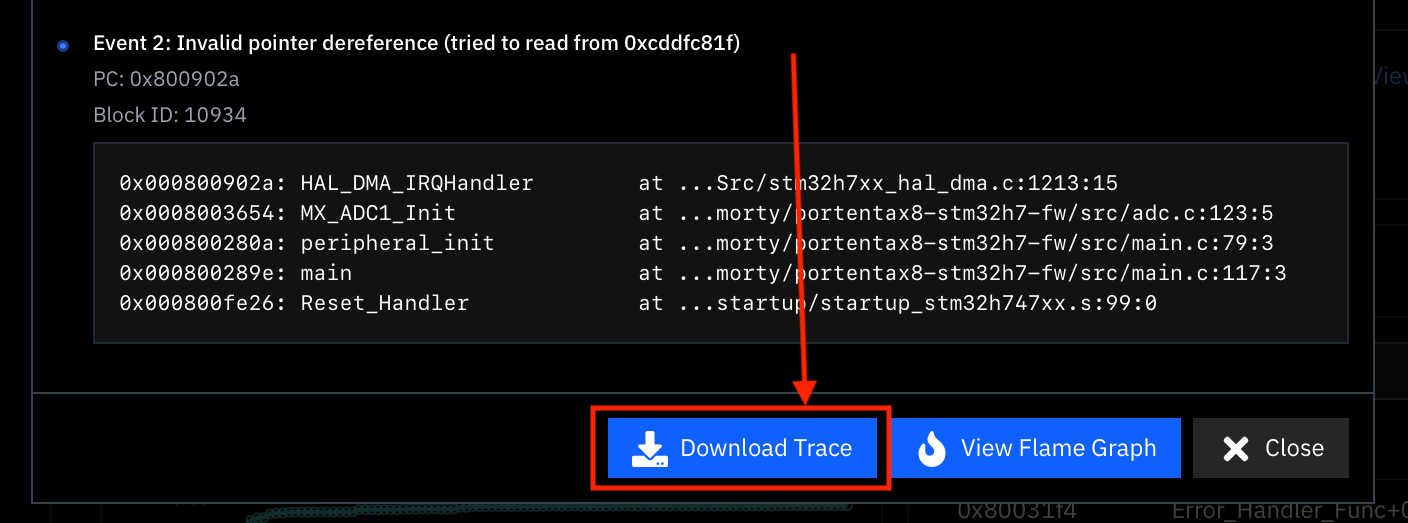The width and height of the screenshot is (1408, 523).
Task: Click the PC: 0x800902a text
Action: pyautogui.click(x=166, y=79)
